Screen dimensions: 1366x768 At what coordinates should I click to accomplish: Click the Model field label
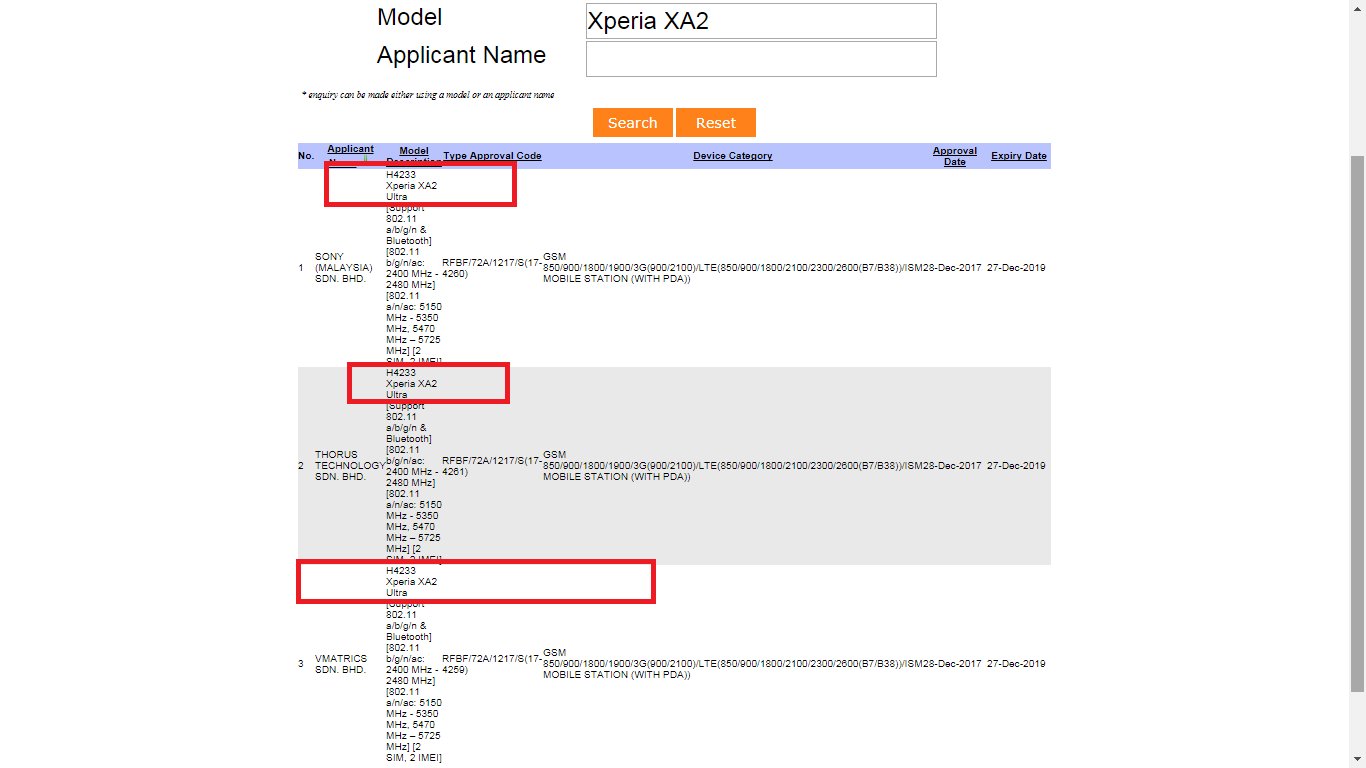tap(409, 18)
